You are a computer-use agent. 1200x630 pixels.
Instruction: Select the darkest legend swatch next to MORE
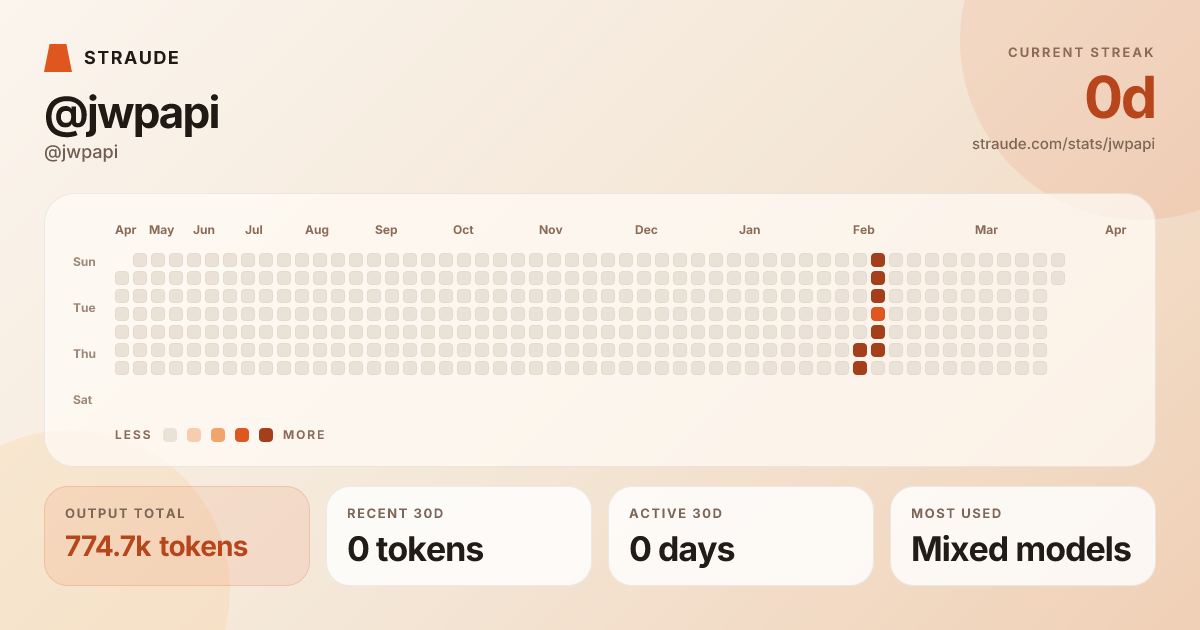tap(266, 435)
